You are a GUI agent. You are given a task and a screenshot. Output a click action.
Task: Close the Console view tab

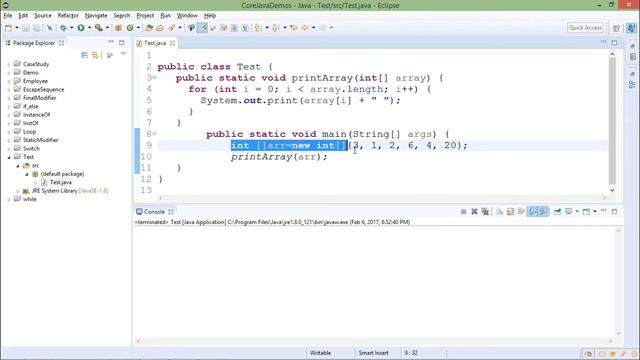[171, 212]
